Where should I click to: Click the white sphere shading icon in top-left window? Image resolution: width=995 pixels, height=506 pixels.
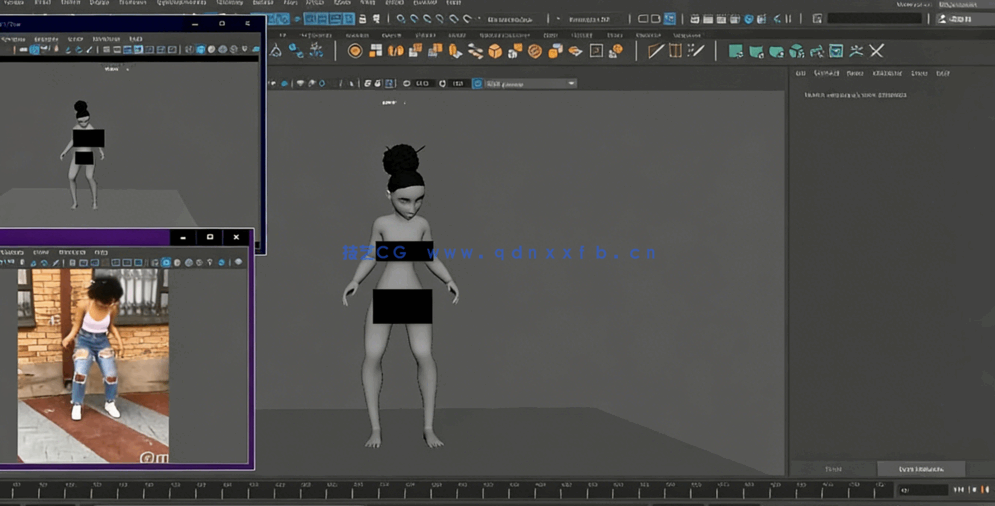211,49
